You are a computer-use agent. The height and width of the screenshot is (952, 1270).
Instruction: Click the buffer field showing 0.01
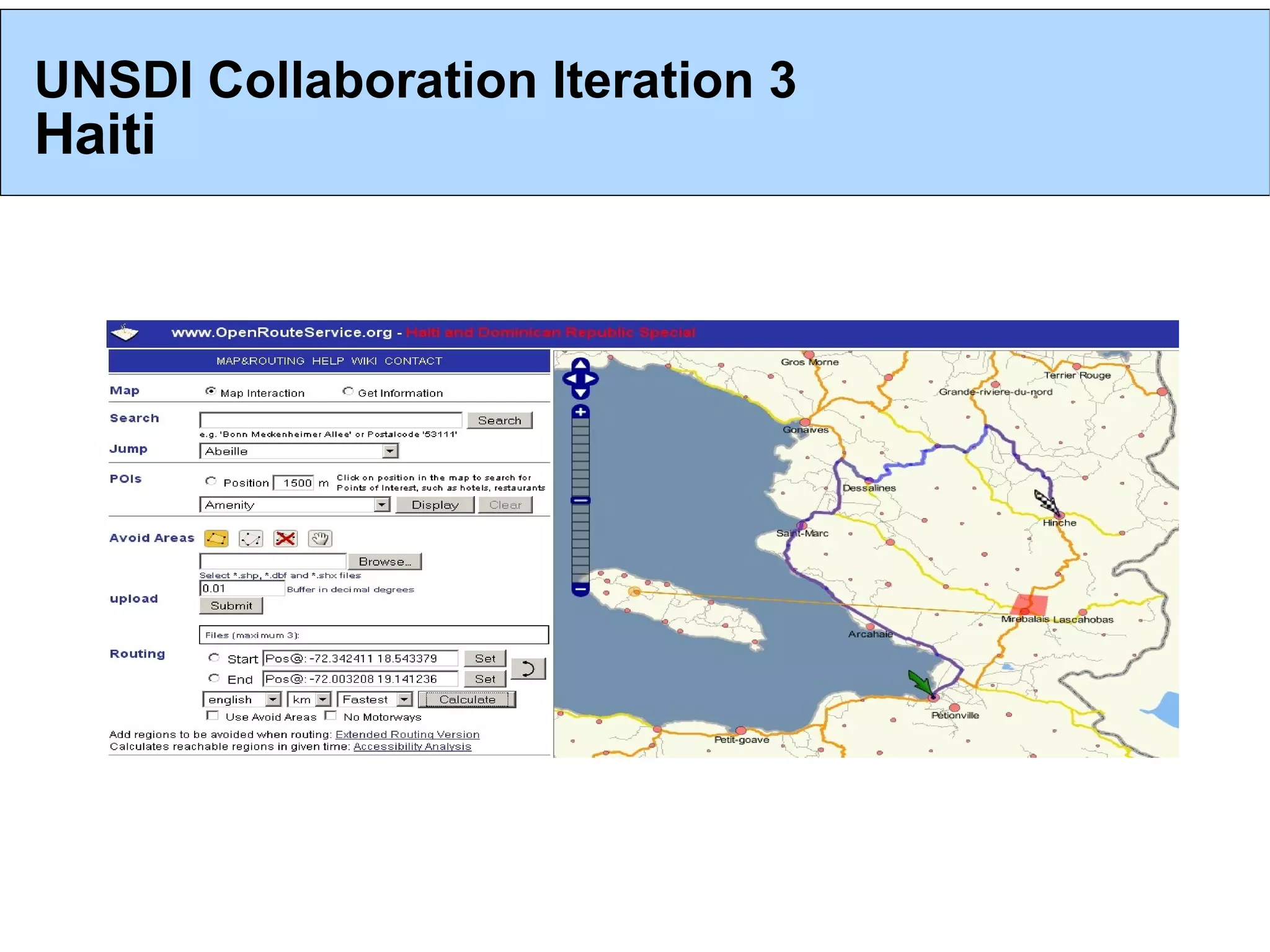click(x=242, y=588)
